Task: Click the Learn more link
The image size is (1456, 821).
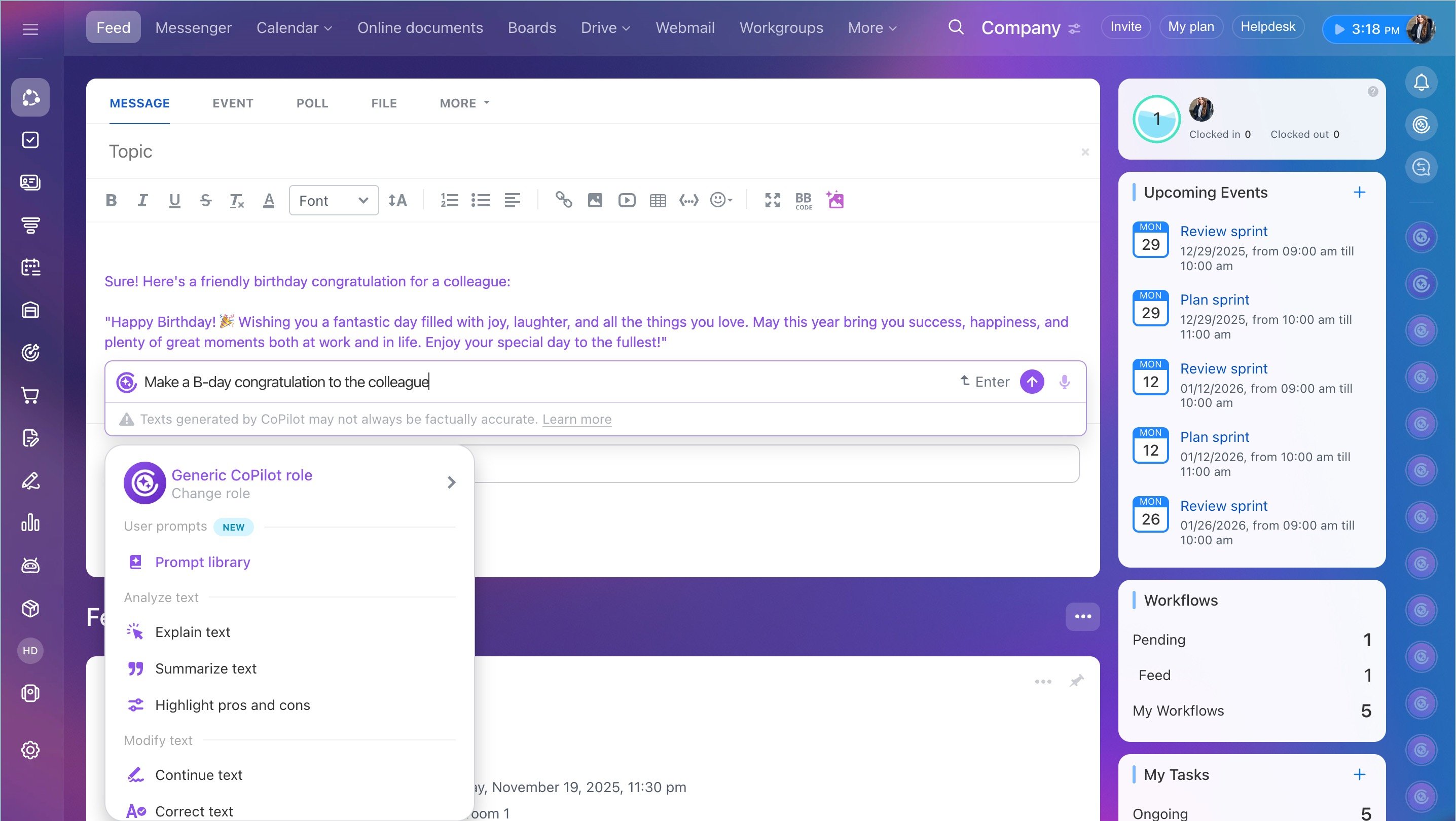Action: pos(576,419)
